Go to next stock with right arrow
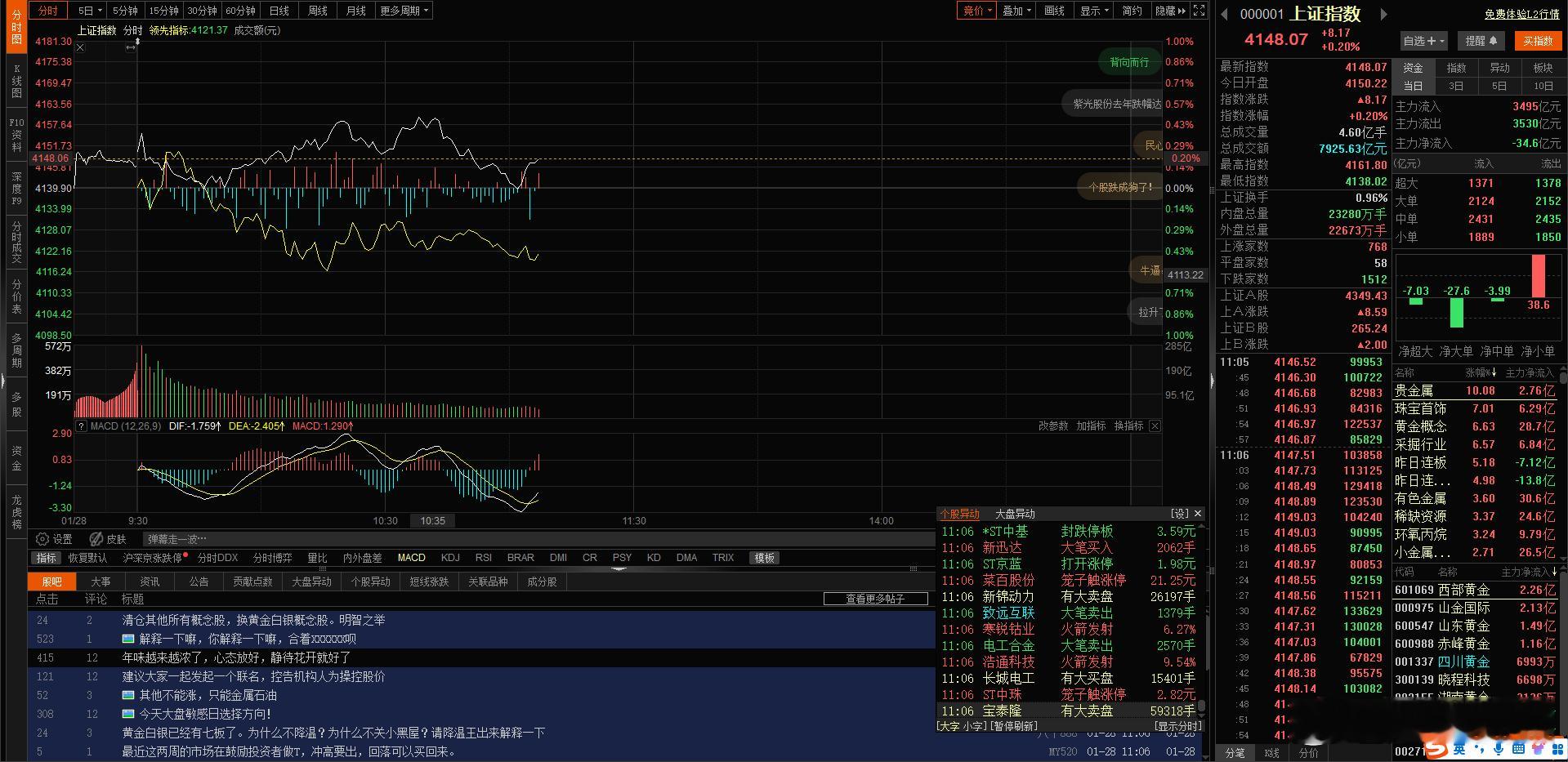1568x762 pixels. coord(1383,14)
